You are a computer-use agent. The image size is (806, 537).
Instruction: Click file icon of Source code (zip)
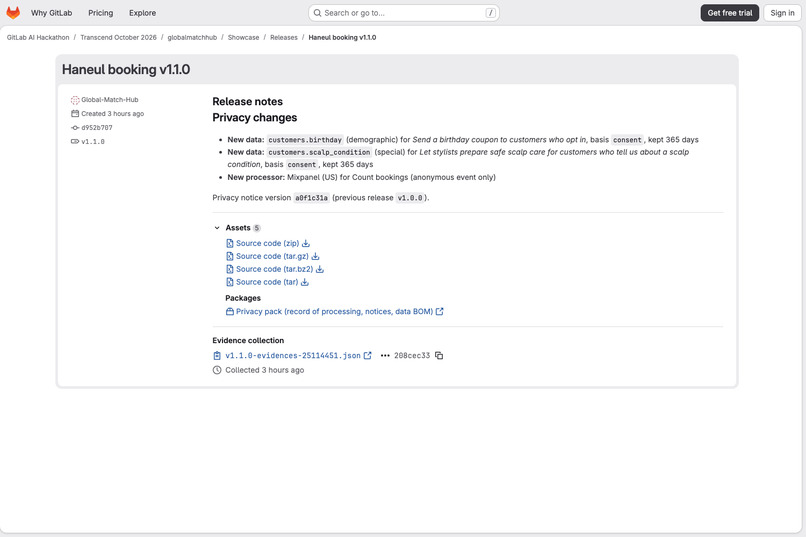click(230, 244)
